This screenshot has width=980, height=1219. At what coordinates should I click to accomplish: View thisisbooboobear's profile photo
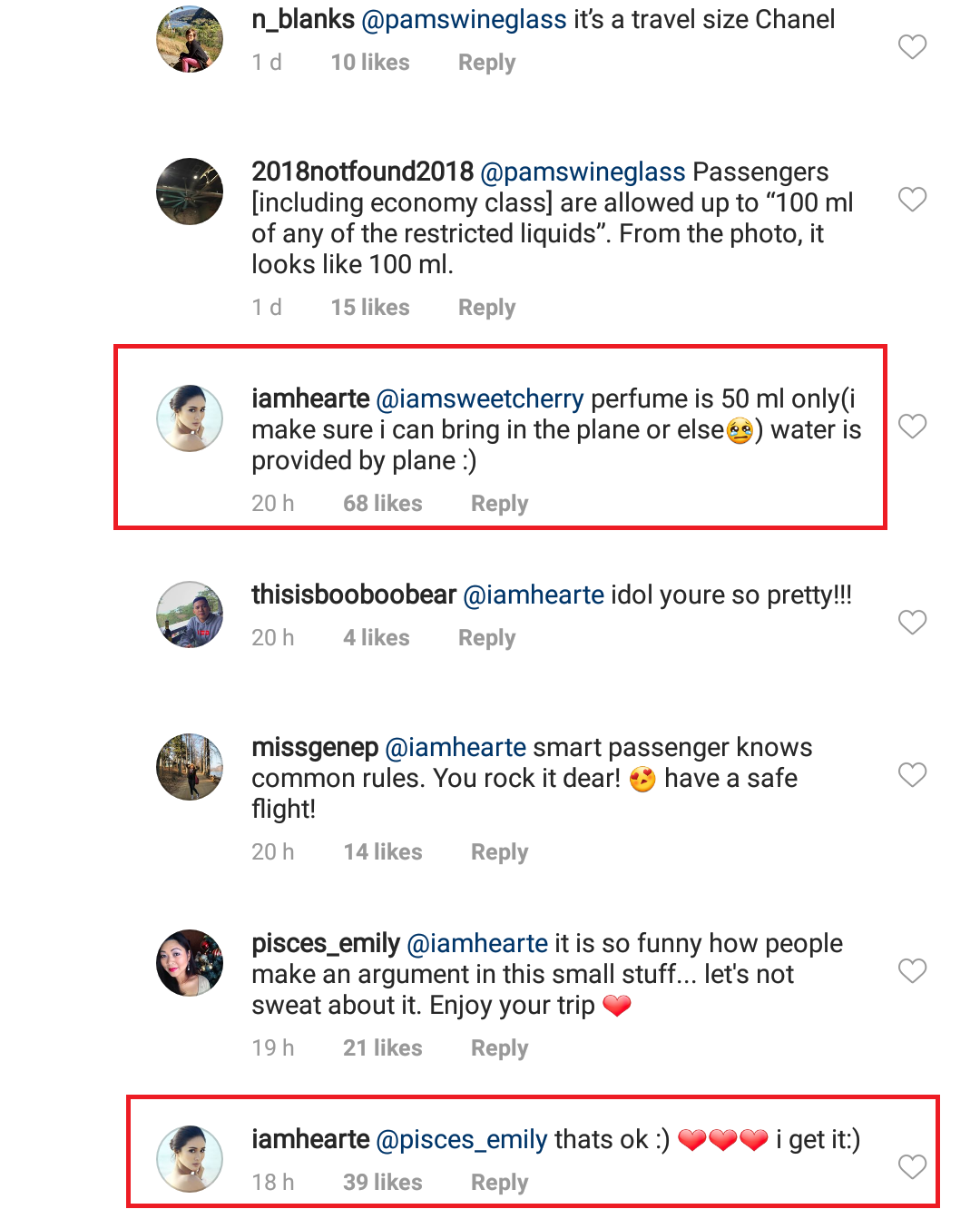click(190, 614)
